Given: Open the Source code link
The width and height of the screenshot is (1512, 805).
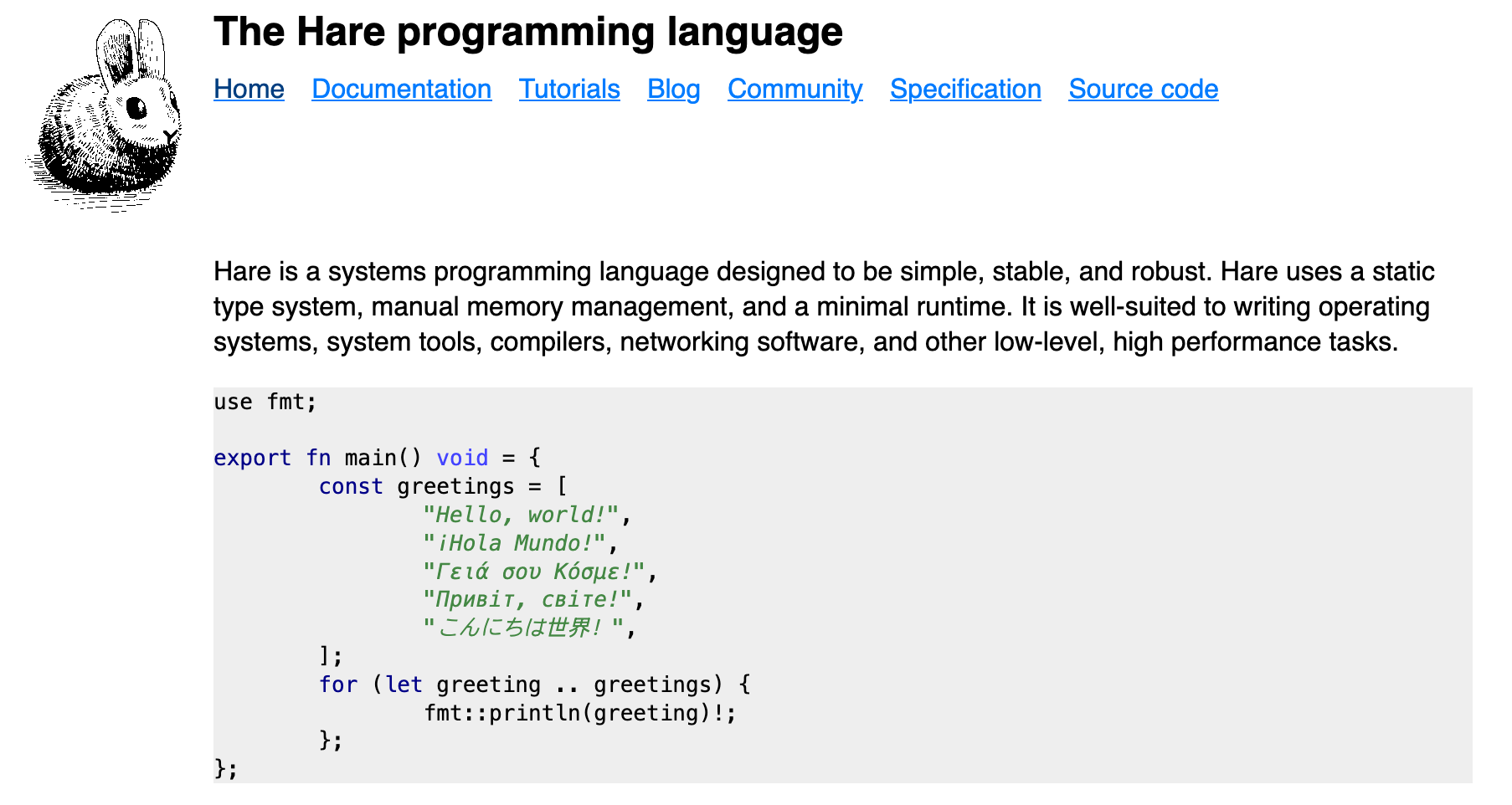Looking at the screenshot, I should coord(1143,89).
